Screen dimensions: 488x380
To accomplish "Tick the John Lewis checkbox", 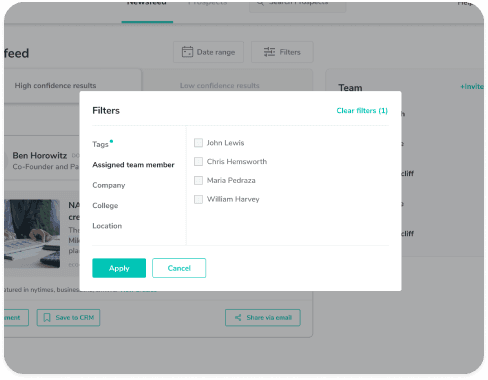I will (198, 143).
